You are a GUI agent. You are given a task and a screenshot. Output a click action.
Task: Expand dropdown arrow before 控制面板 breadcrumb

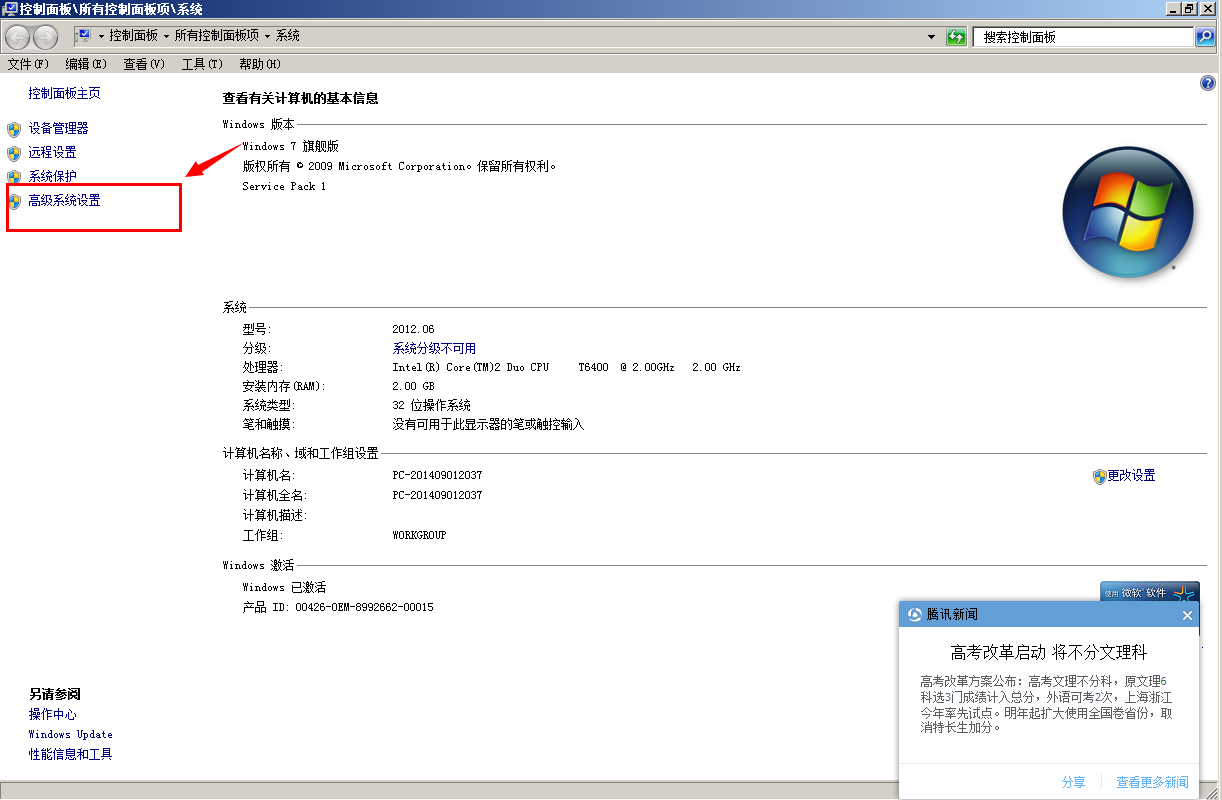(x=101, y=36)
